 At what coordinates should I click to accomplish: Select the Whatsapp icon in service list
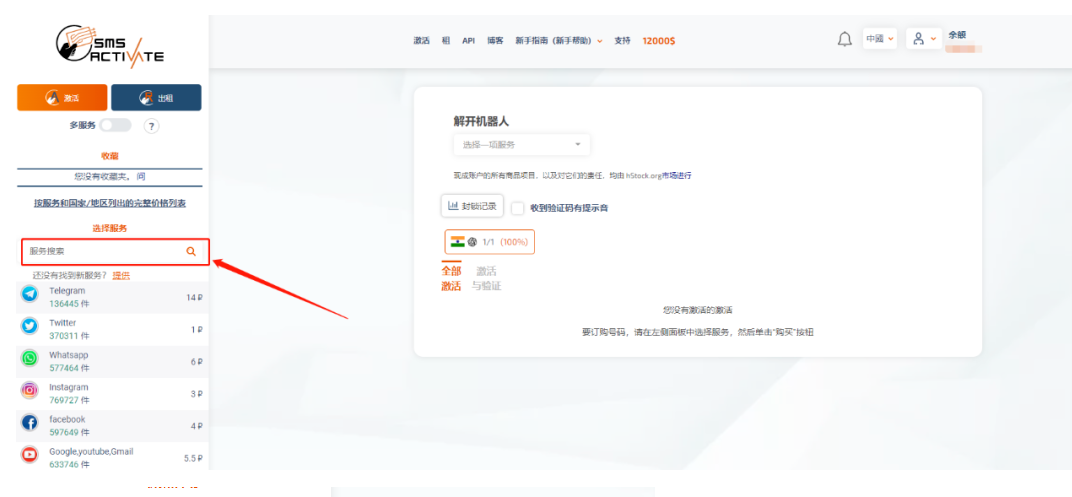coord(30,358)
